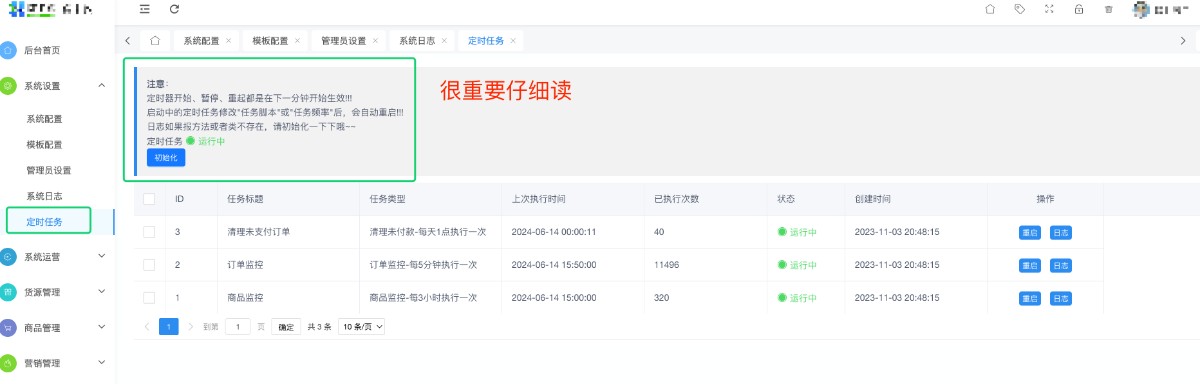The image size is (1200, 384).
Task: Open home icon in top-right toolbar
Action: point(990,9)
